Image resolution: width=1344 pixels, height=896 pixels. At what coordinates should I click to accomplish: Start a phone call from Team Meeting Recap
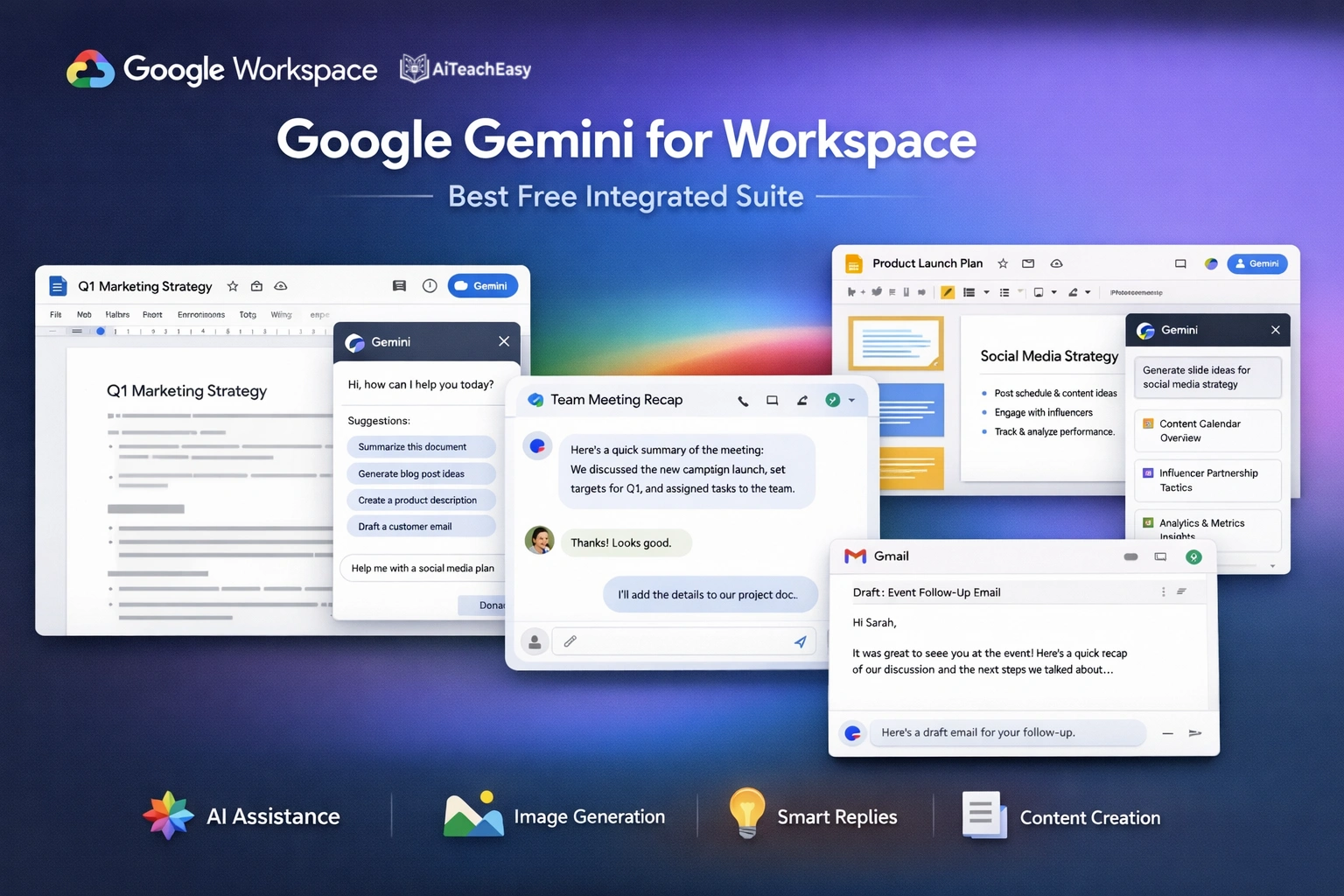743,401
